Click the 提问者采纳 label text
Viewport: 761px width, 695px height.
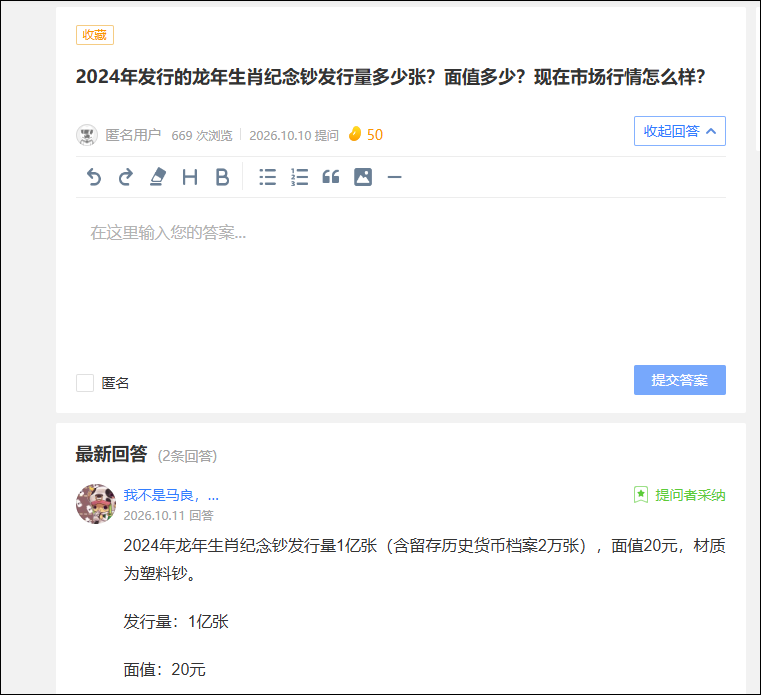coord(690,495)
